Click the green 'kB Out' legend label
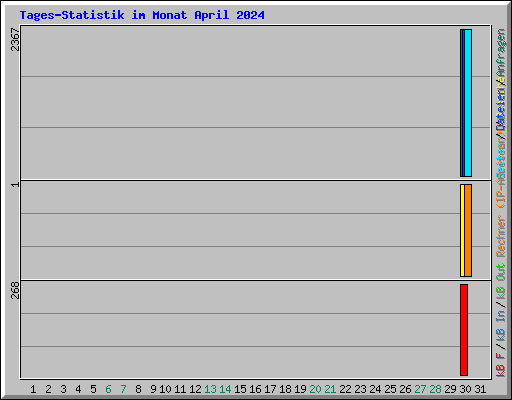Screen dimensions: 512x400 click(x=501, y=282)
